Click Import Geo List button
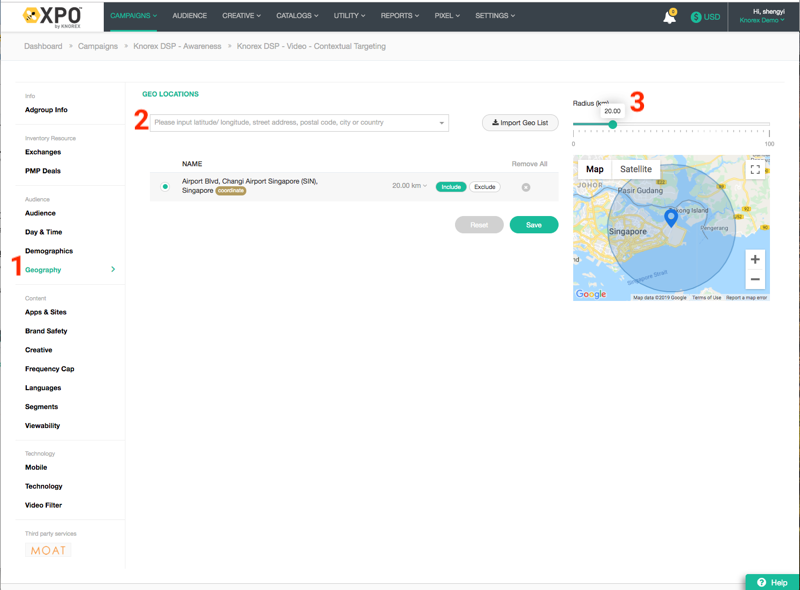 (520, 123)
